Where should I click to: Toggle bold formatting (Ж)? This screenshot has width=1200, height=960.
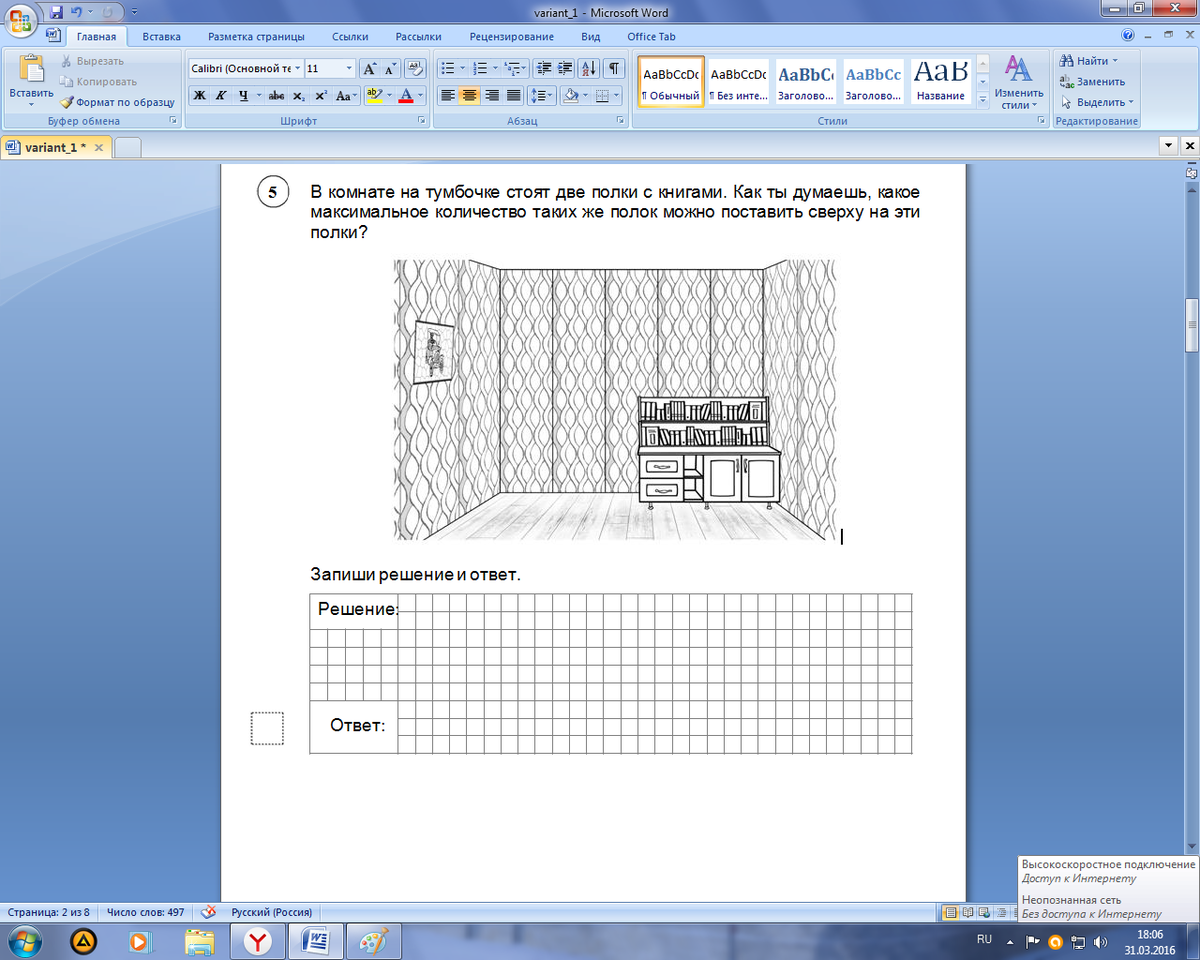199,96
